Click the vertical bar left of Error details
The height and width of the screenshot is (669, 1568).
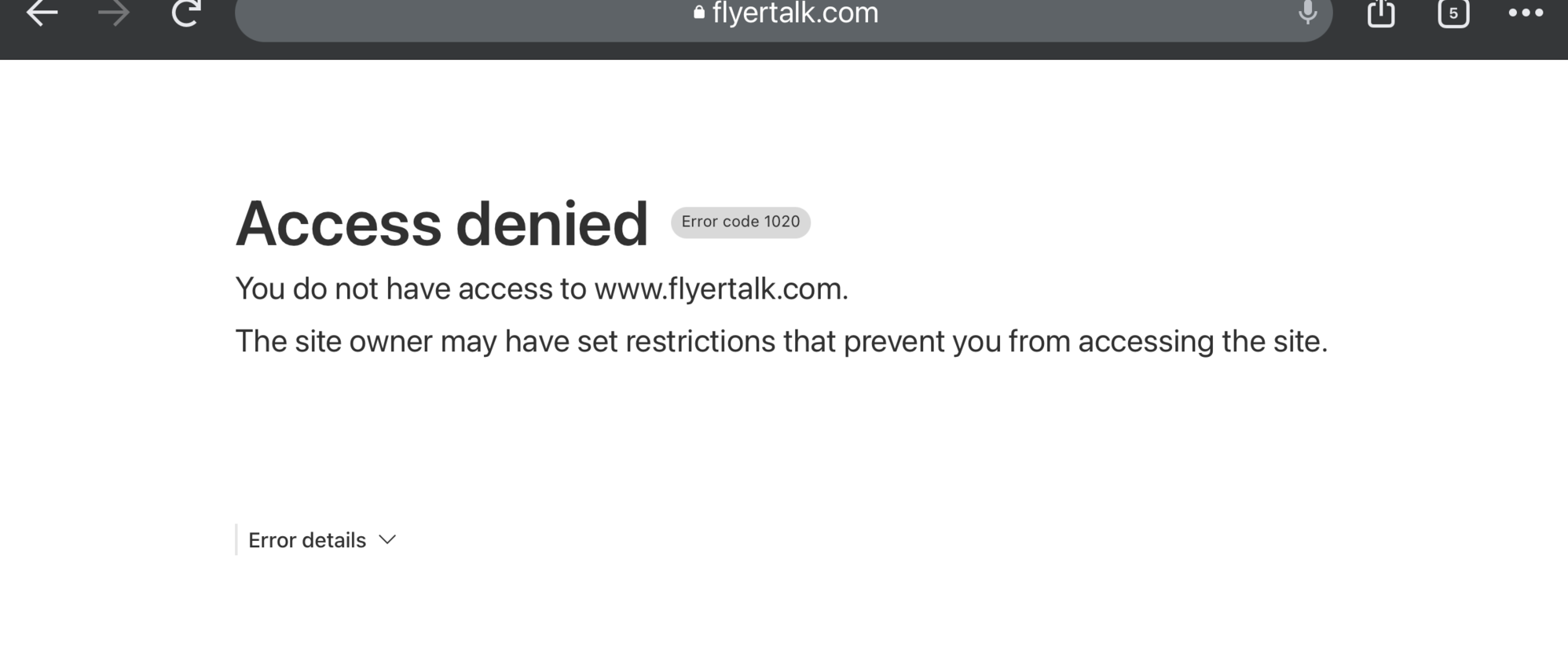tap(236, 540)
